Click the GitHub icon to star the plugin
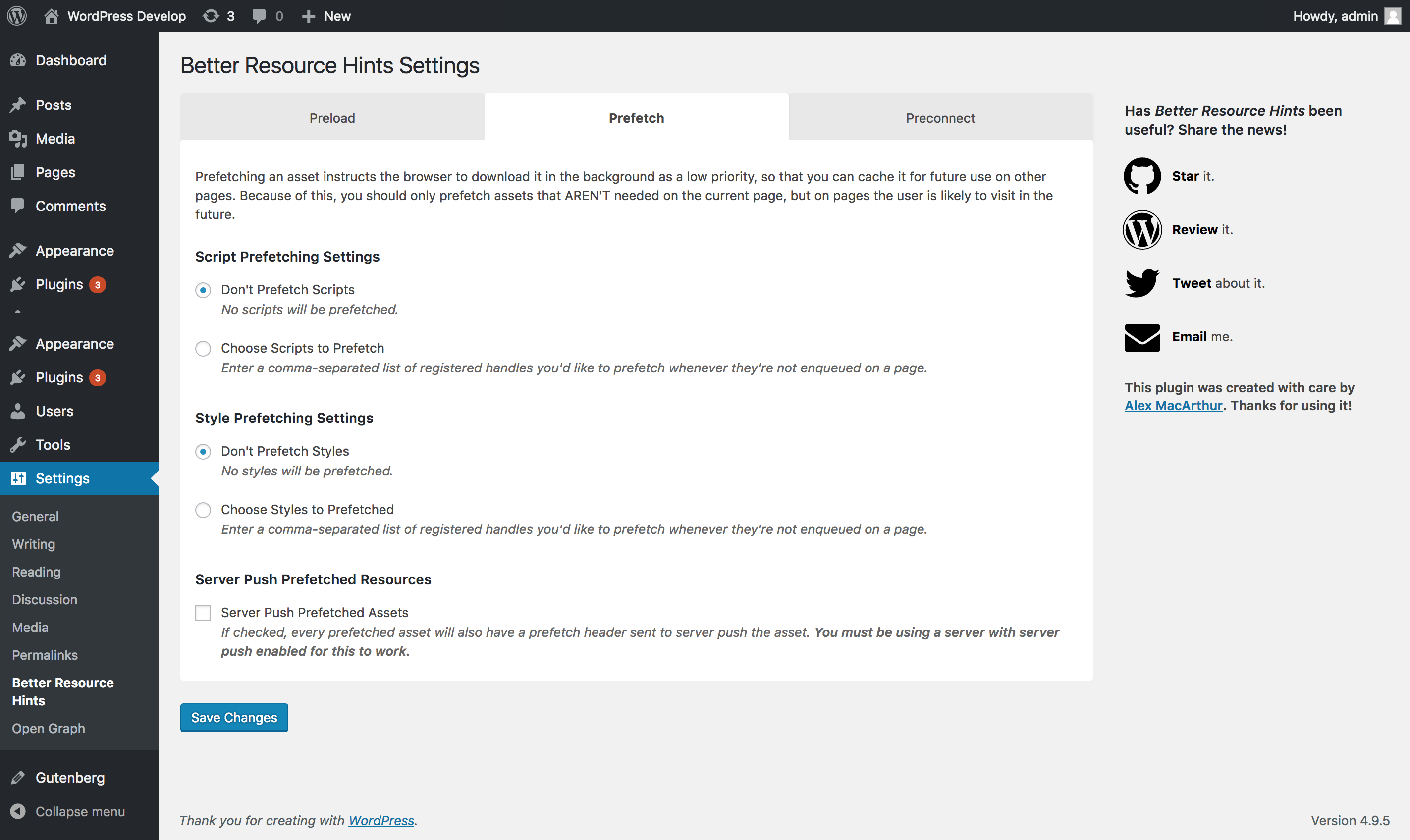This screenshot has width=1410, height=840. [1142, 176]
